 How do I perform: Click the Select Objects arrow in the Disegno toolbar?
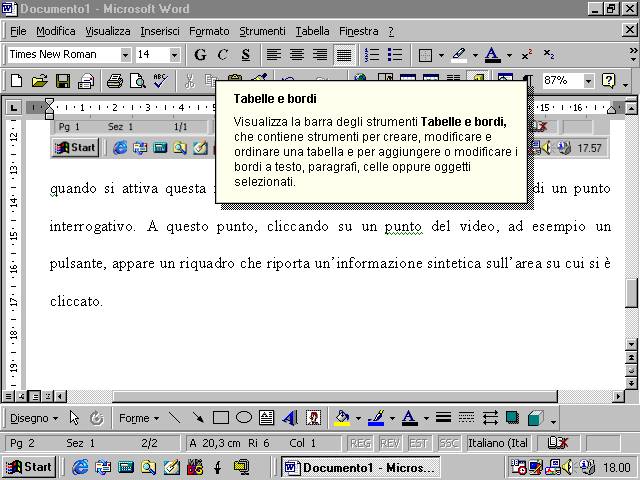(x=74, y=418)
